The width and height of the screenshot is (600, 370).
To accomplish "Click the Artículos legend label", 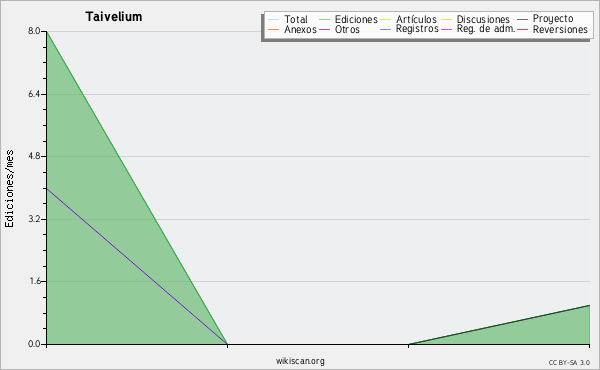I will pyautogui.click(x=416, y=19).
